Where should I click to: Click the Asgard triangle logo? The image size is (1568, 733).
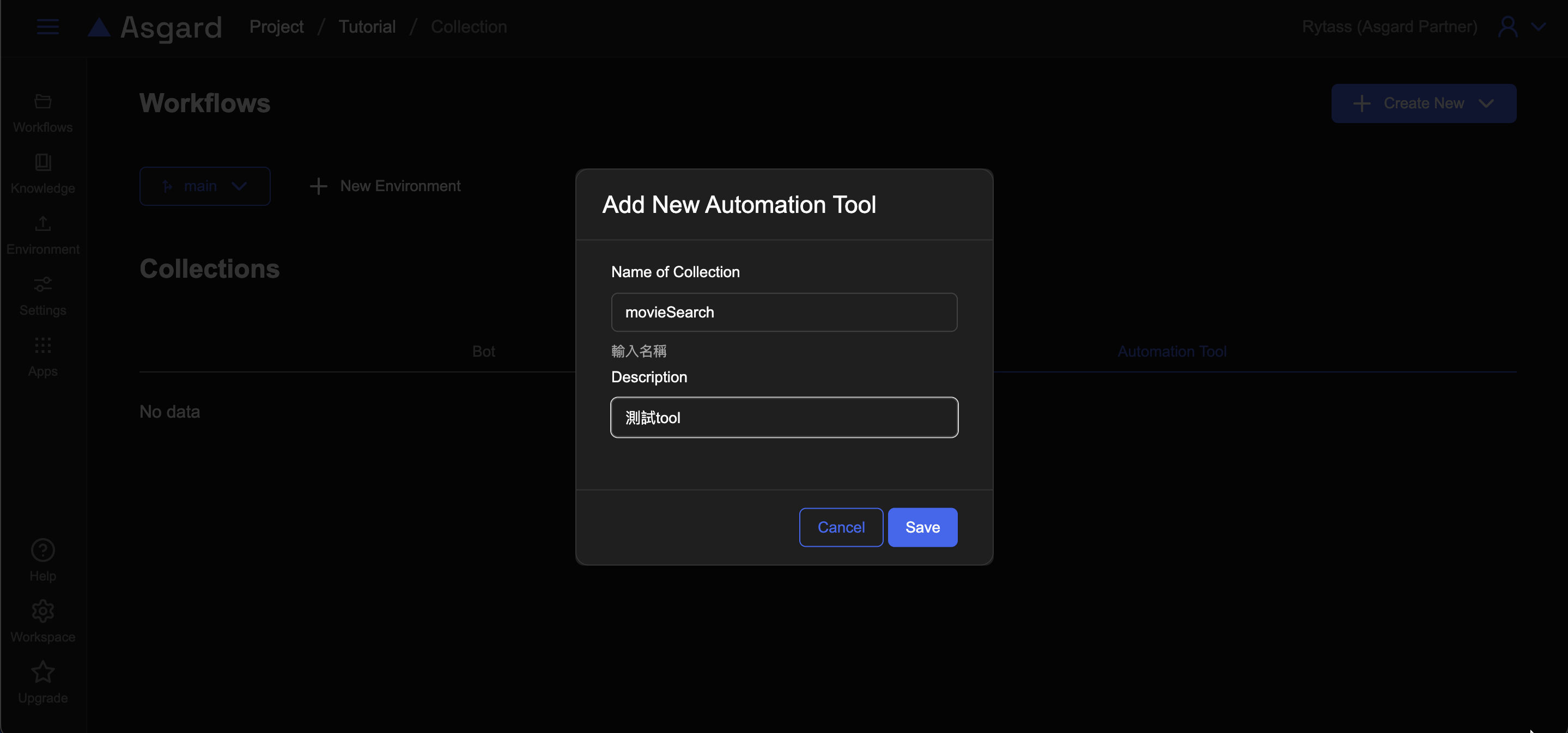click(99, 27)
